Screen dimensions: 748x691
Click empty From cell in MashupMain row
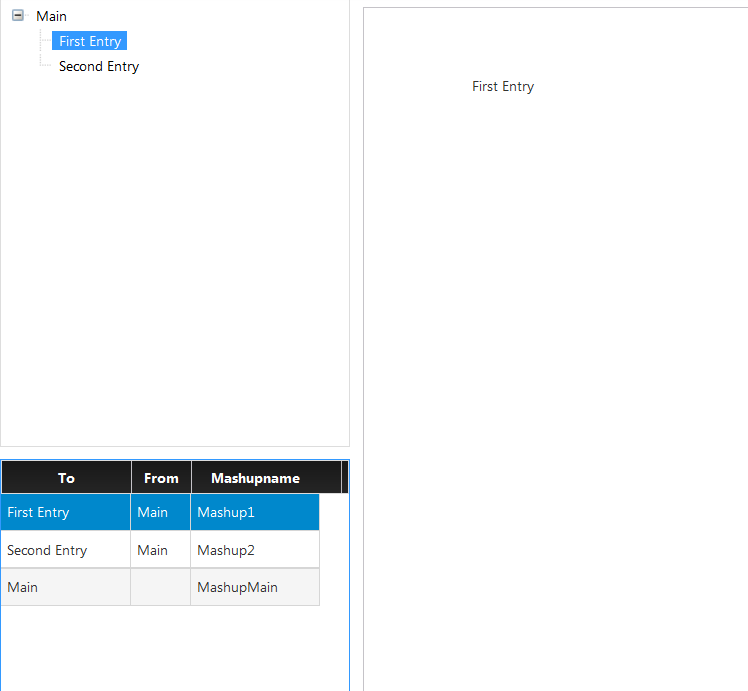pos(160,587)
